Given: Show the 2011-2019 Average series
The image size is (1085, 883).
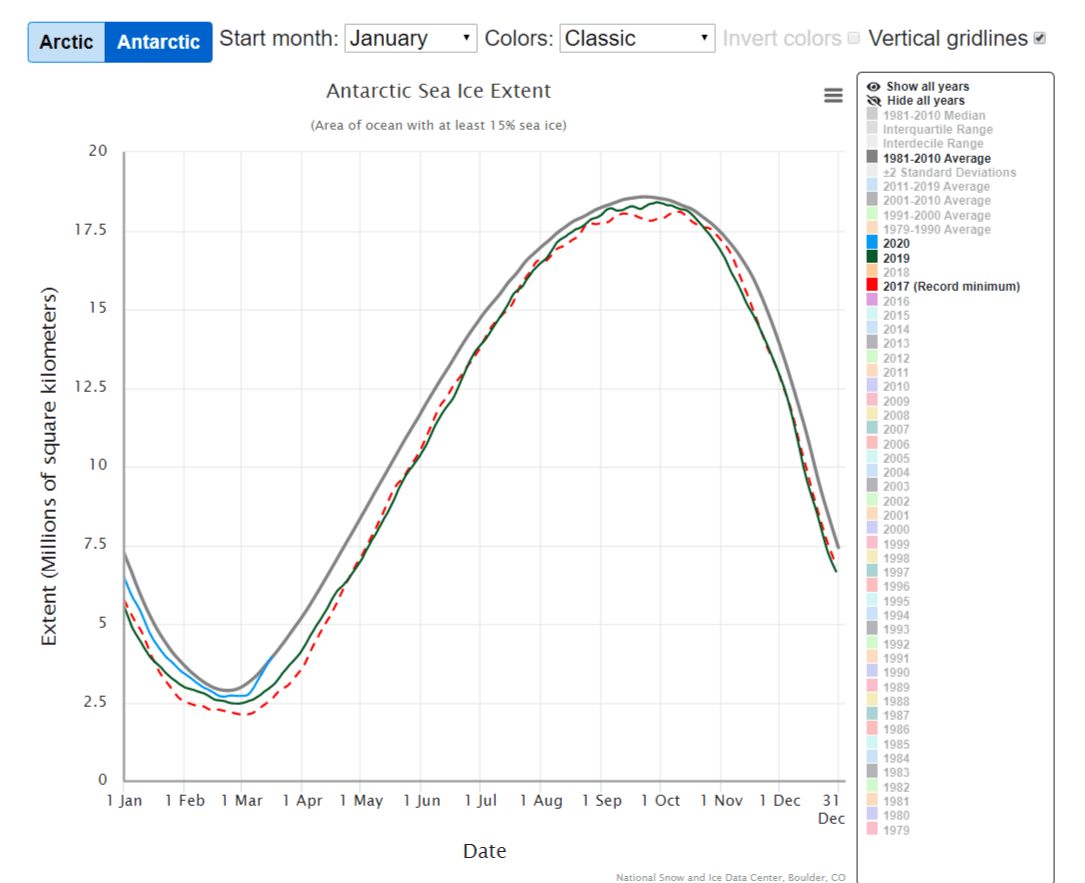Looking at the screenshot, I should tap(936, 187).
